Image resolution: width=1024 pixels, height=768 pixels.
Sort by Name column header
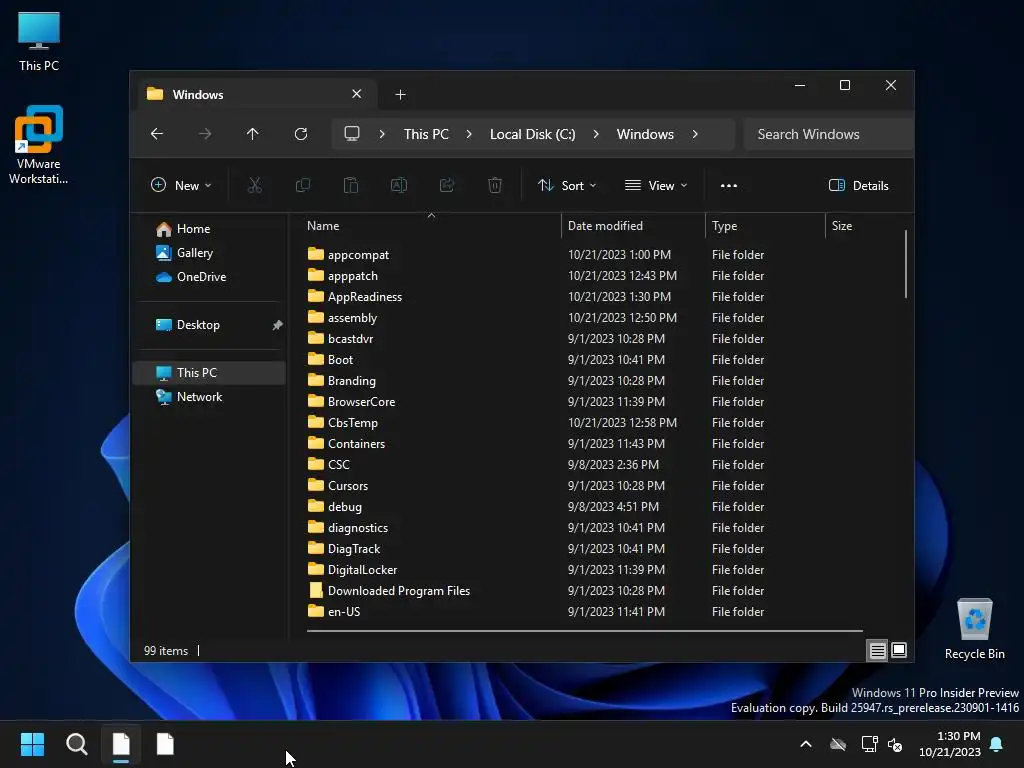(x=431, y=226)
